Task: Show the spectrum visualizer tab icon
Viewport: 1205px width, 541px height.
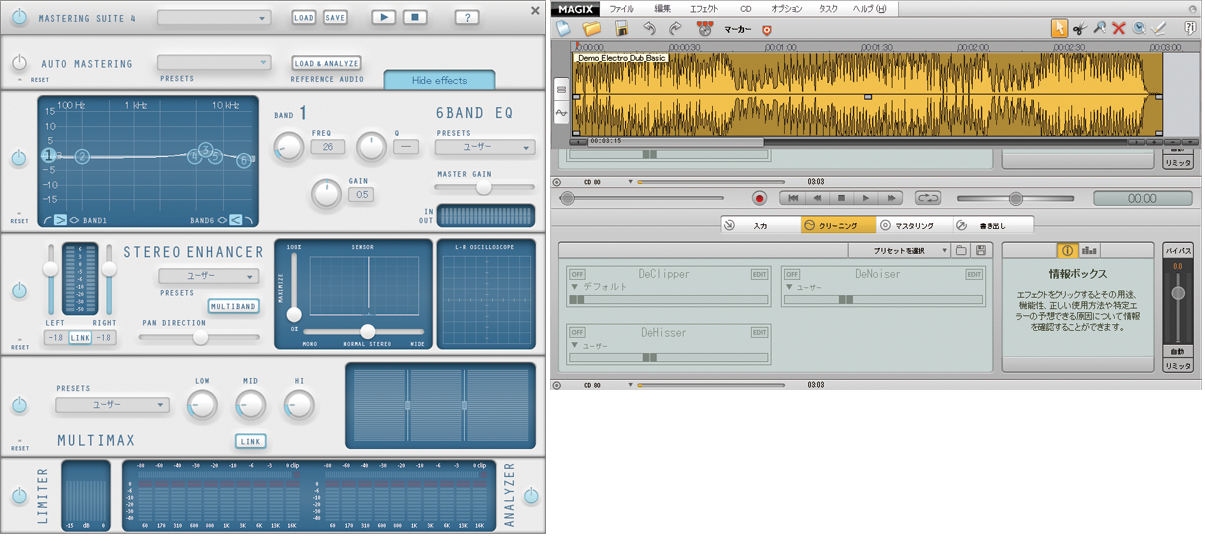Action: [x=1089, y=250]
